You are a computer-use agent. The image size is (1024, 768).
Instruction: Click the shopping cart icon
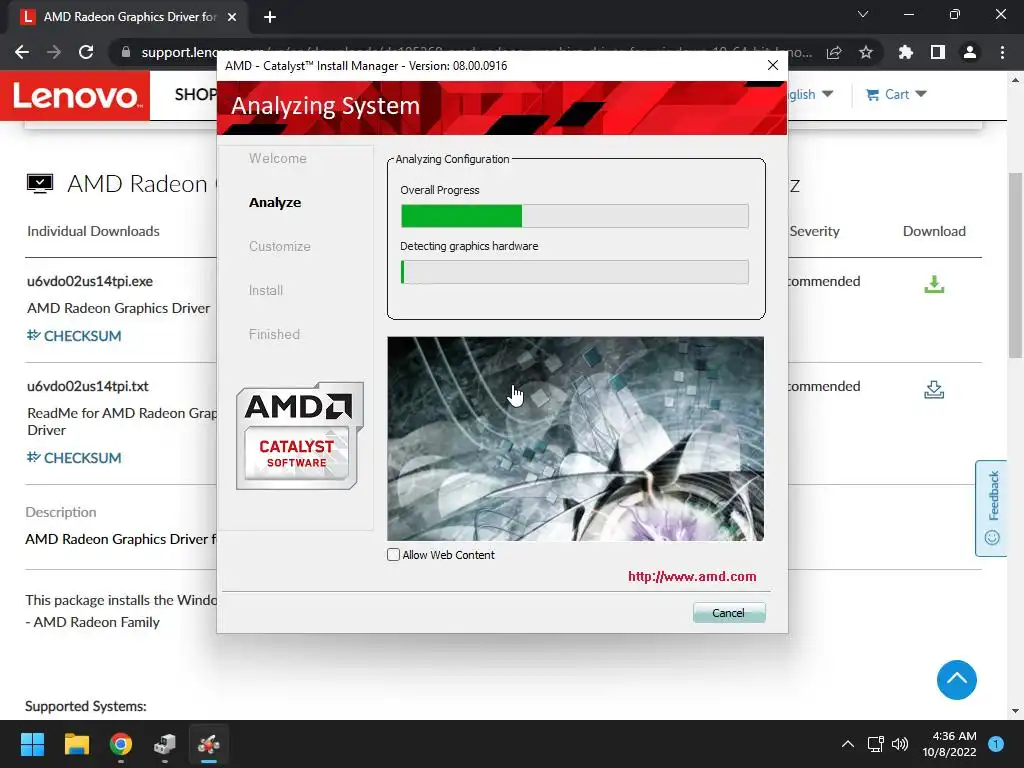pos(872,94)
